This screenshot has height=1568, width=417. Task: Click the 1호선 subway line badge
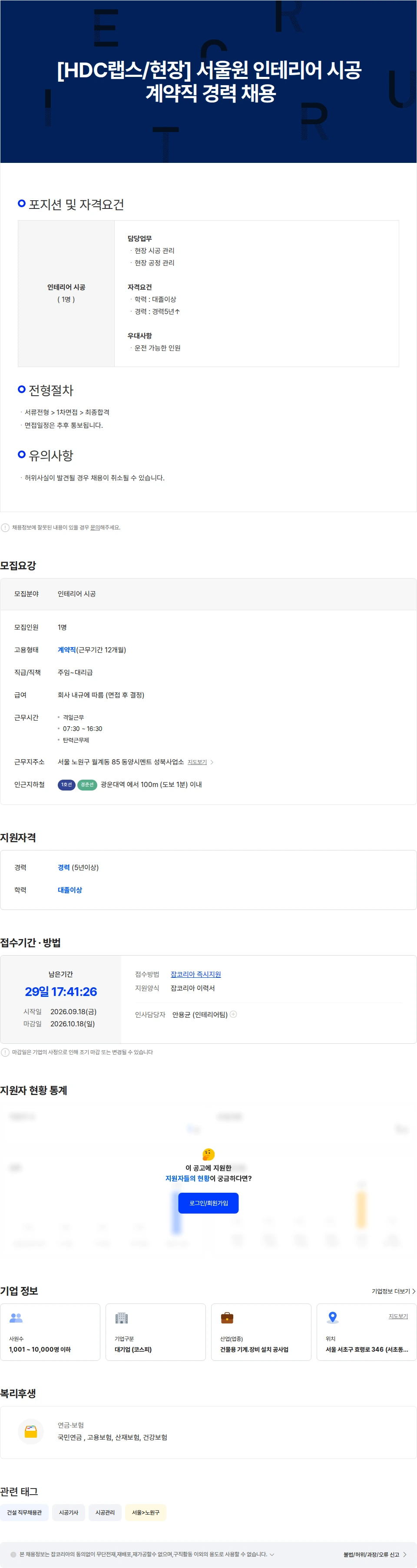coord(66,784)
